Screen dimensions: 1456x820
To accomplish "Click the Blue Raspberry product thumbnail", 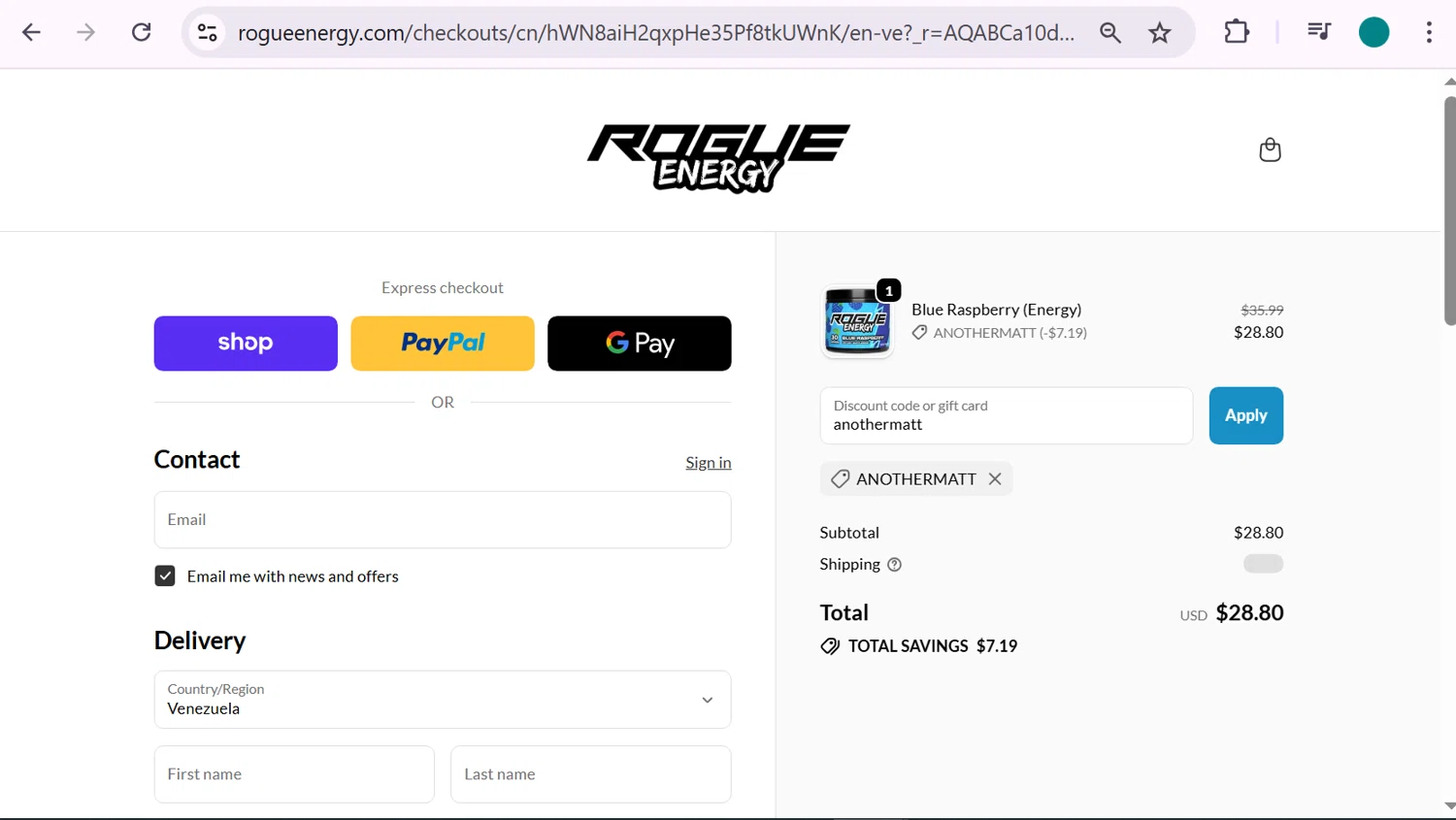I will coord(857,320).
